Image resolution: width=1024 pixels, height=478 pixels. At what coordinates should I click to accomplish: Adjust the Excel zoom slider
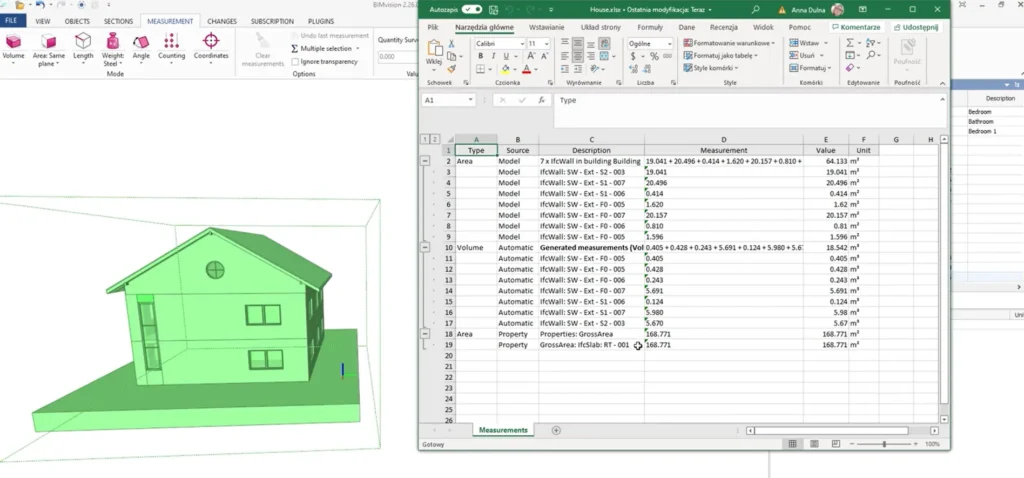click(884, 444)
